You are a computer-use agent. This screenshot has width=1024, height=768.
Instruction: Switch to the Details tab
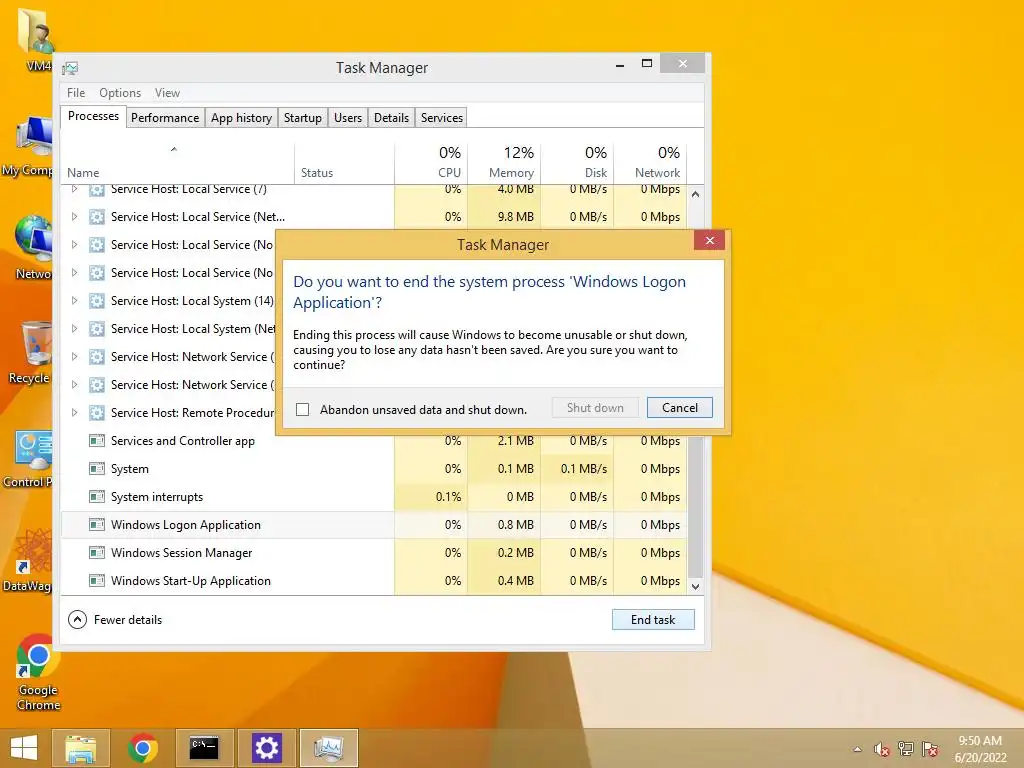(x=391, y=118)
